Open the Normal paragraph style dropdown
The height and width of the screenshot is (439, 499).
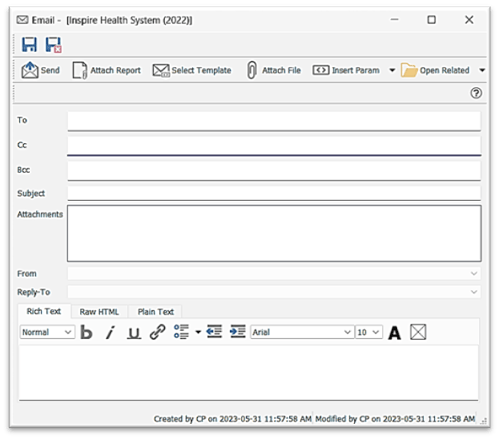[47, 332]
